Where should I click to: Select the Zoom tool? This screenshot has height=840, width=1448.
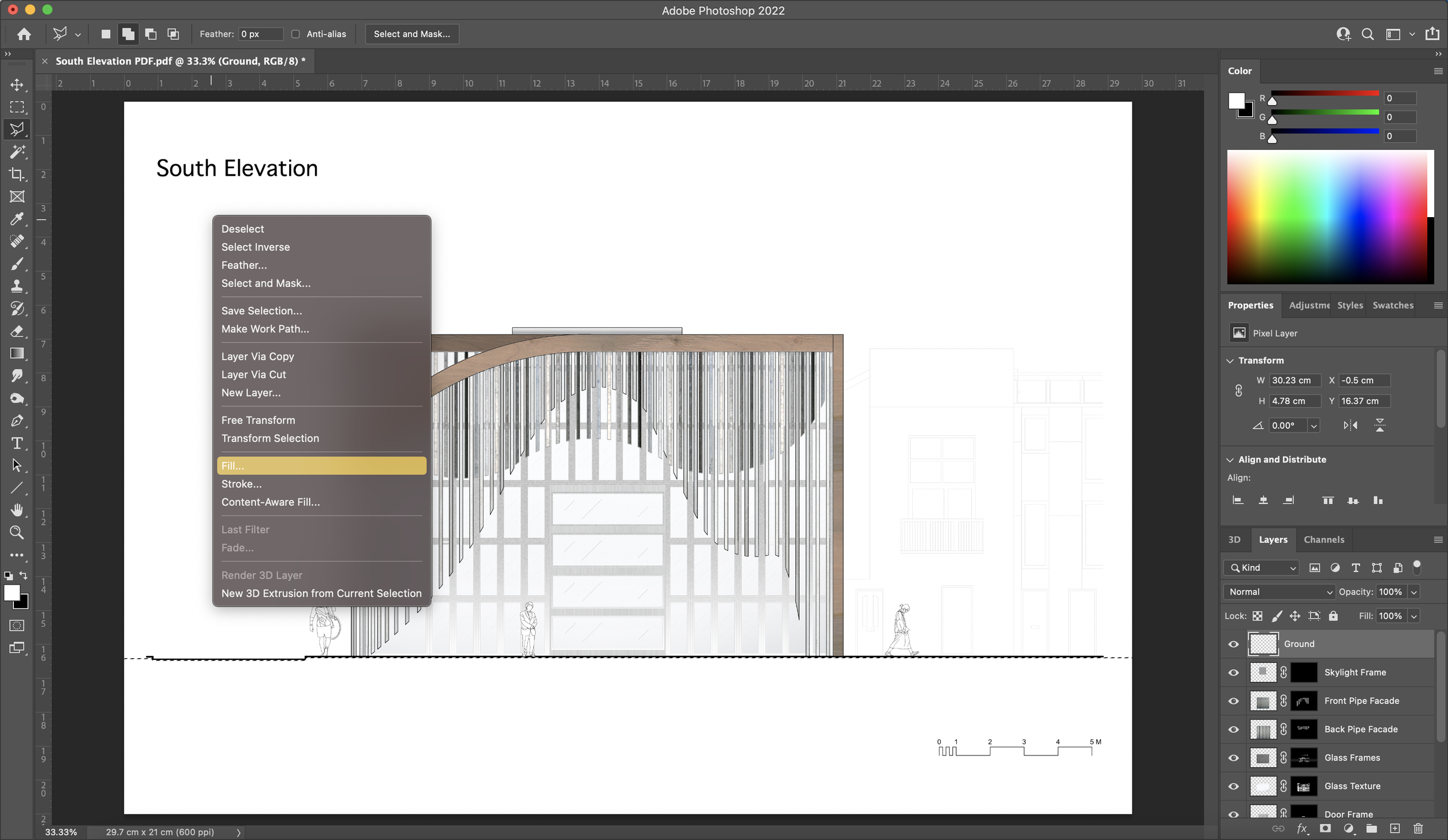(17, 533)
